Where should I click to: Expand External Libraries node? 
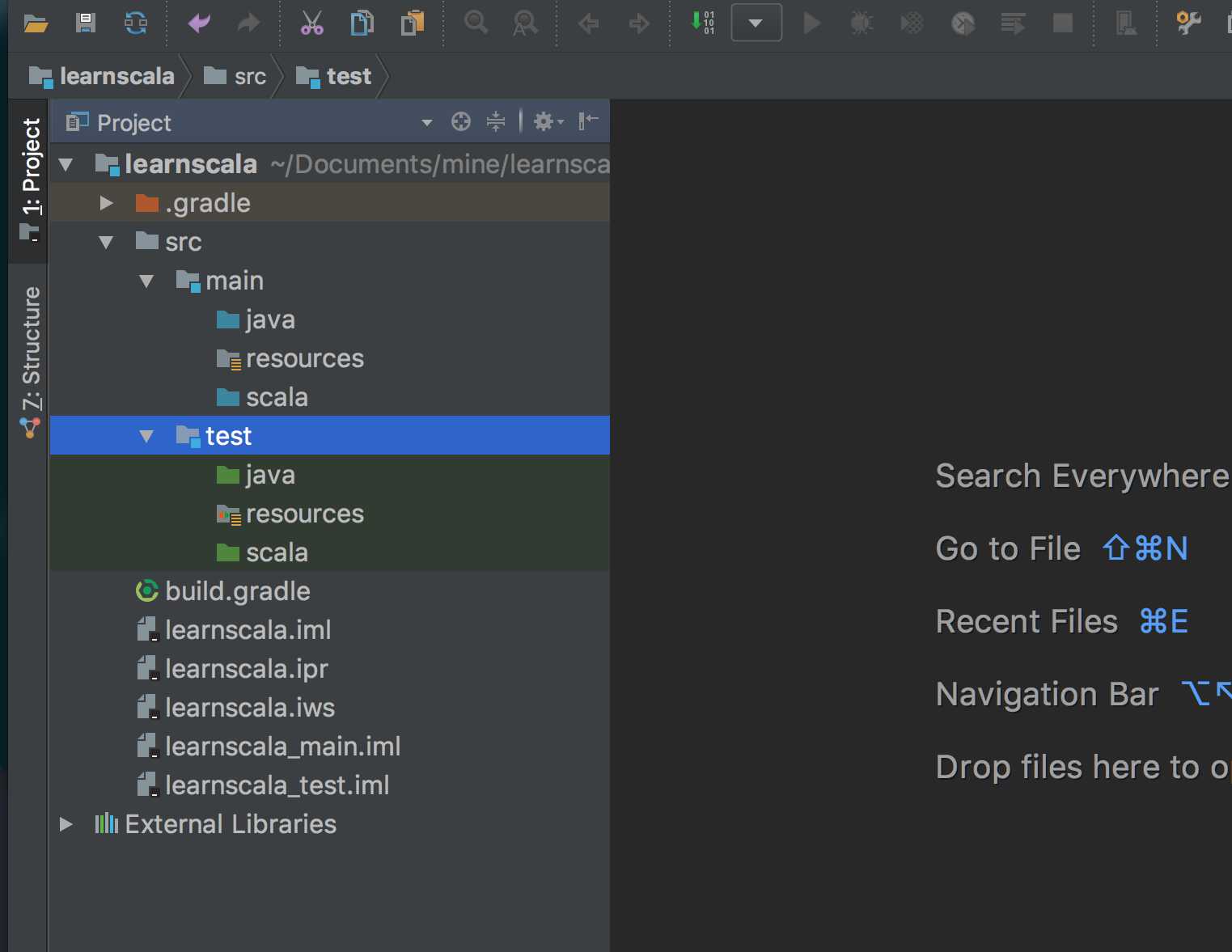tap(66, 824)
